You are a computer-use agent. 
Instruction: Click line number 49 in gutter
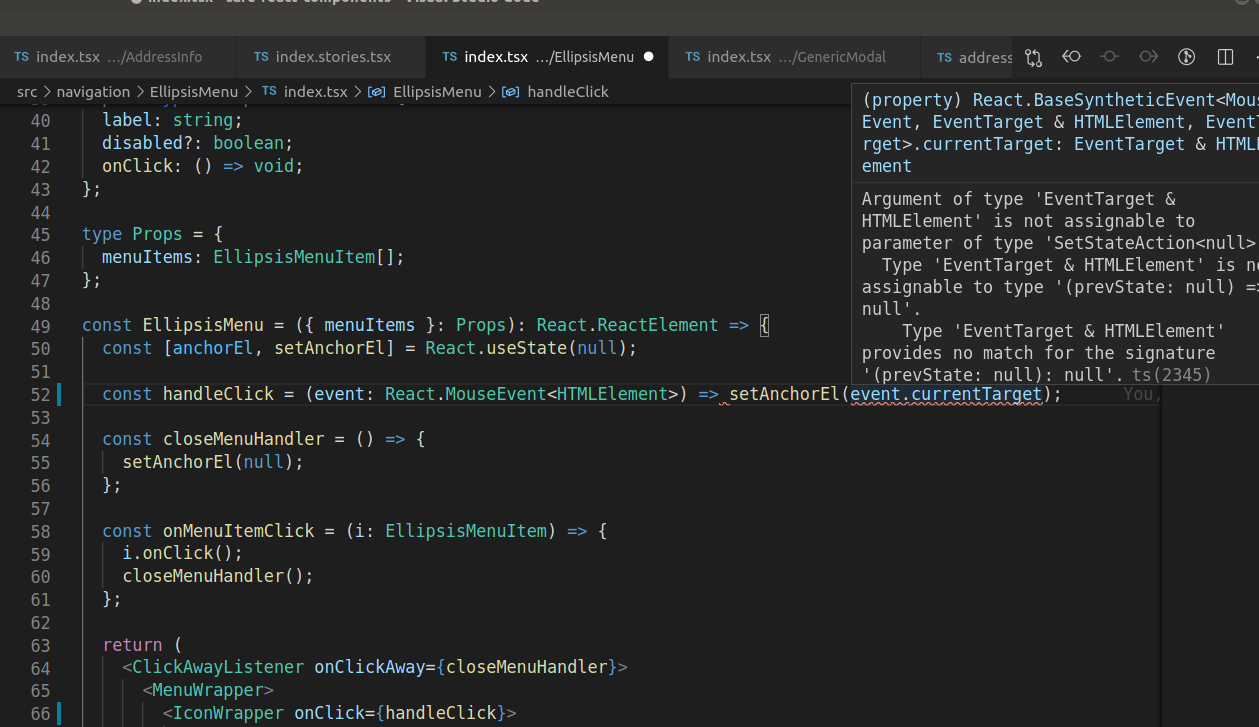click(40, 325)
